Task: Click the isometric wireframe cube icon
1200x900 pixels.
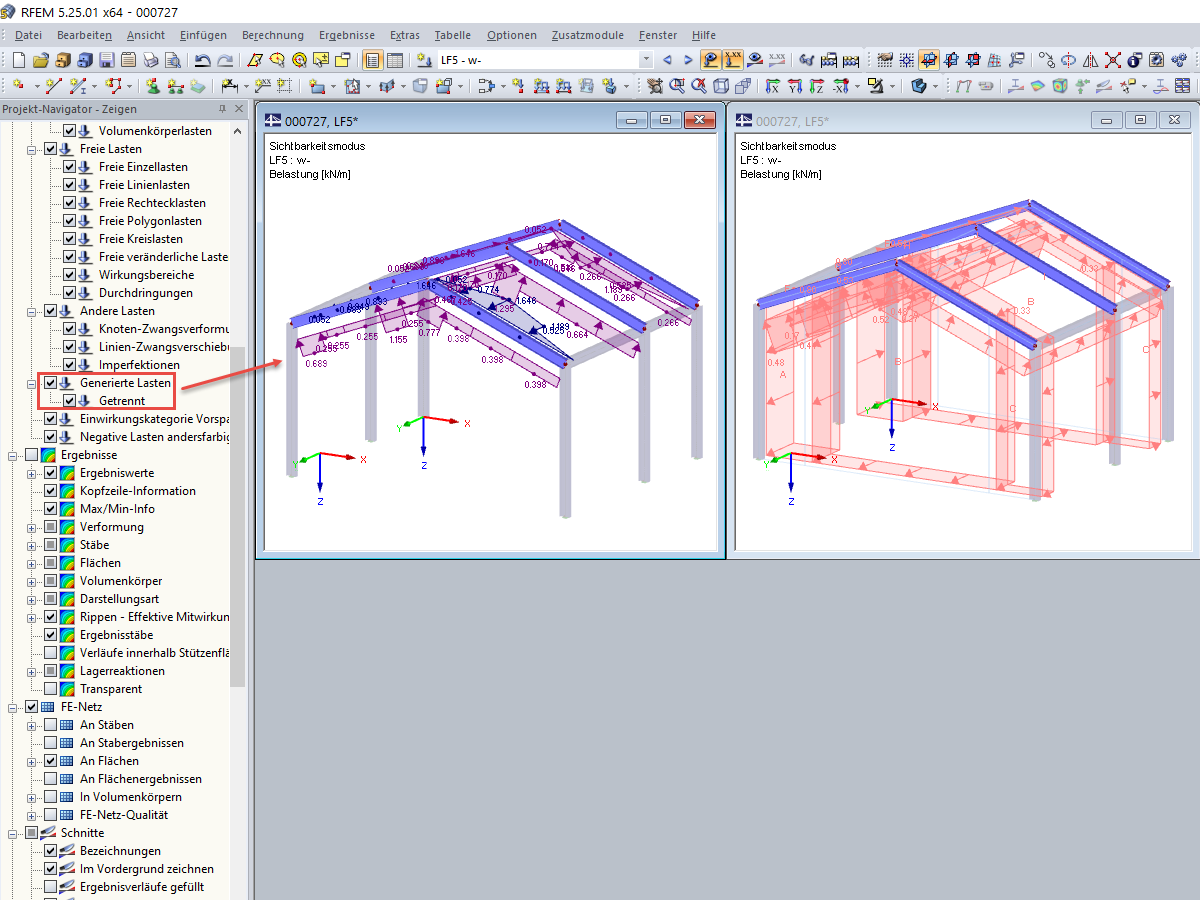Action: coord(721,86)
